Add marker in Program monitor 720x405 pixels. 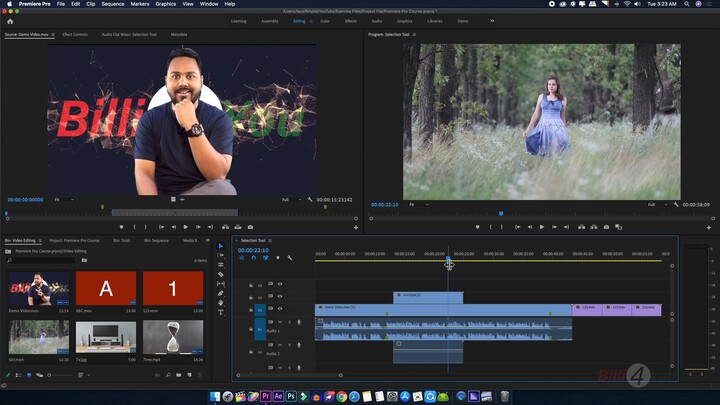coord(478,227)
